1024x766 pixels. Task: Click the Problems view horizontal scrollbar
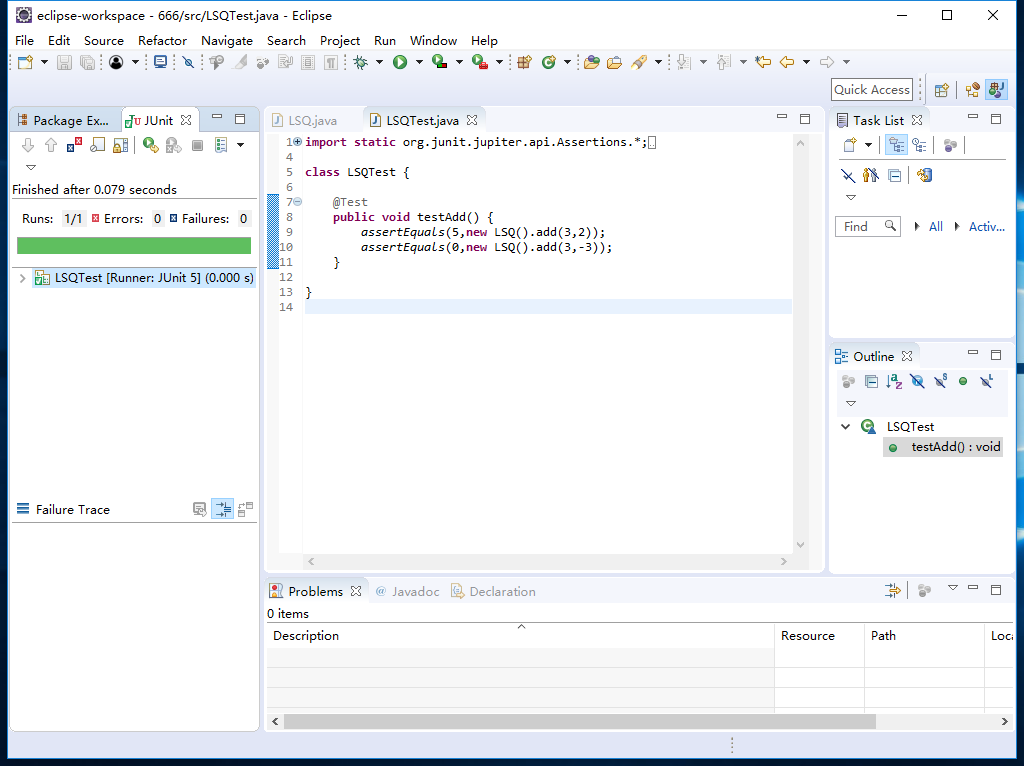[580, 722]
